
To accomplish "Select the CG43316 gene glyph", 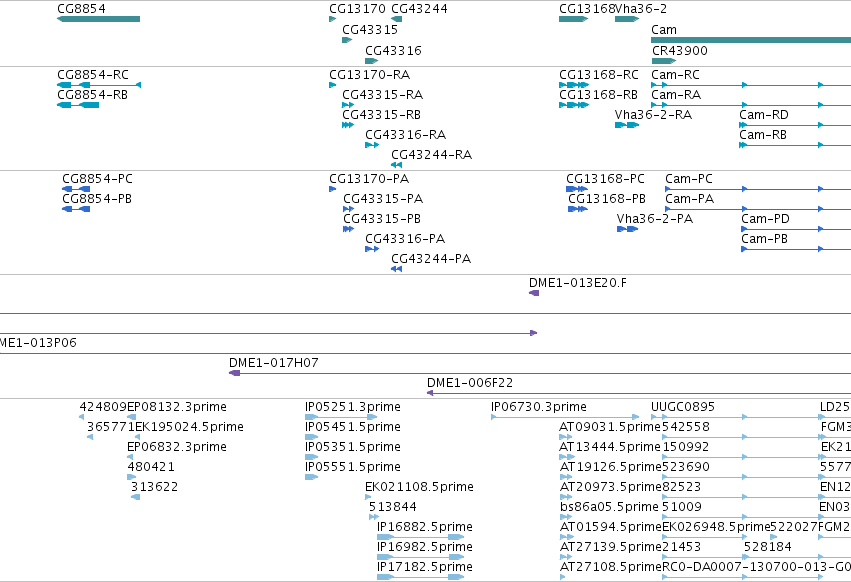I will tap(371, 61).
